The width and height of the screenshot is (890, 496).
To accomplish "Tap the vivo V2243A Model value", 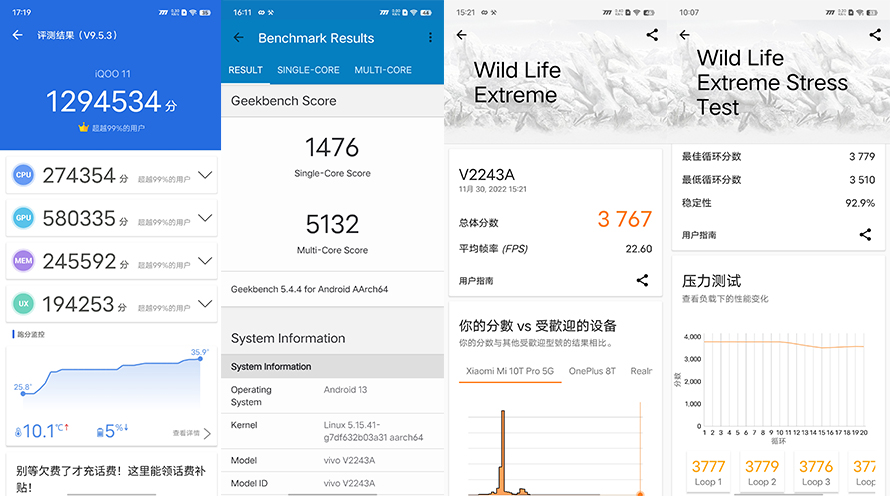I will point(349,460).
